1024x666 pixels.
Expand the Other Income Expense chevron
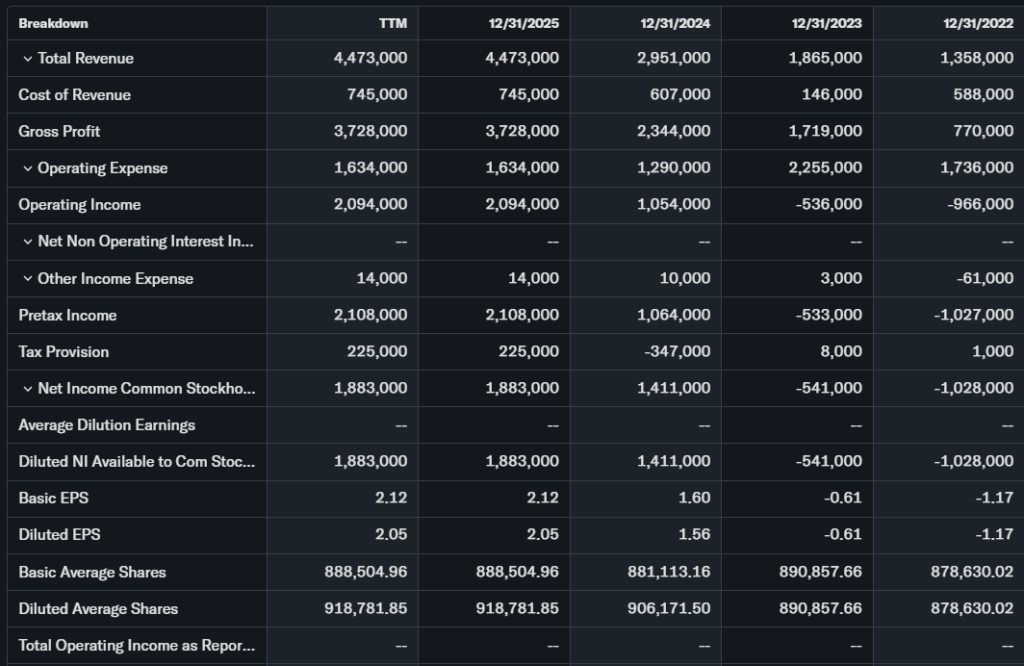pyautogui.click(x=27, y=279)
